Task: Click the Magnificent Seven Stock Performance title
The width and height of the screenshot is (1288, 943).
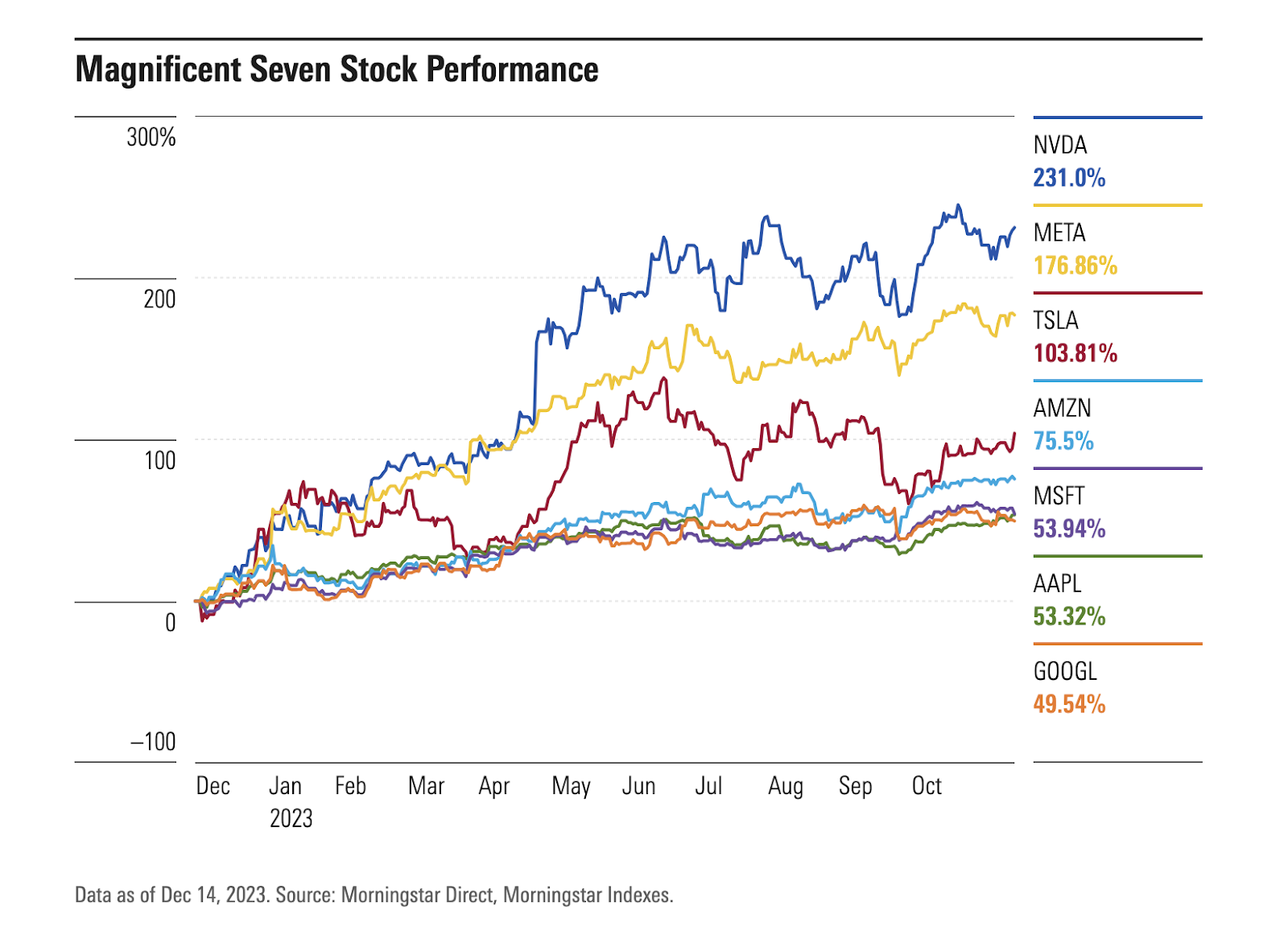Action: pyautogui.click(x=336, y=69)
